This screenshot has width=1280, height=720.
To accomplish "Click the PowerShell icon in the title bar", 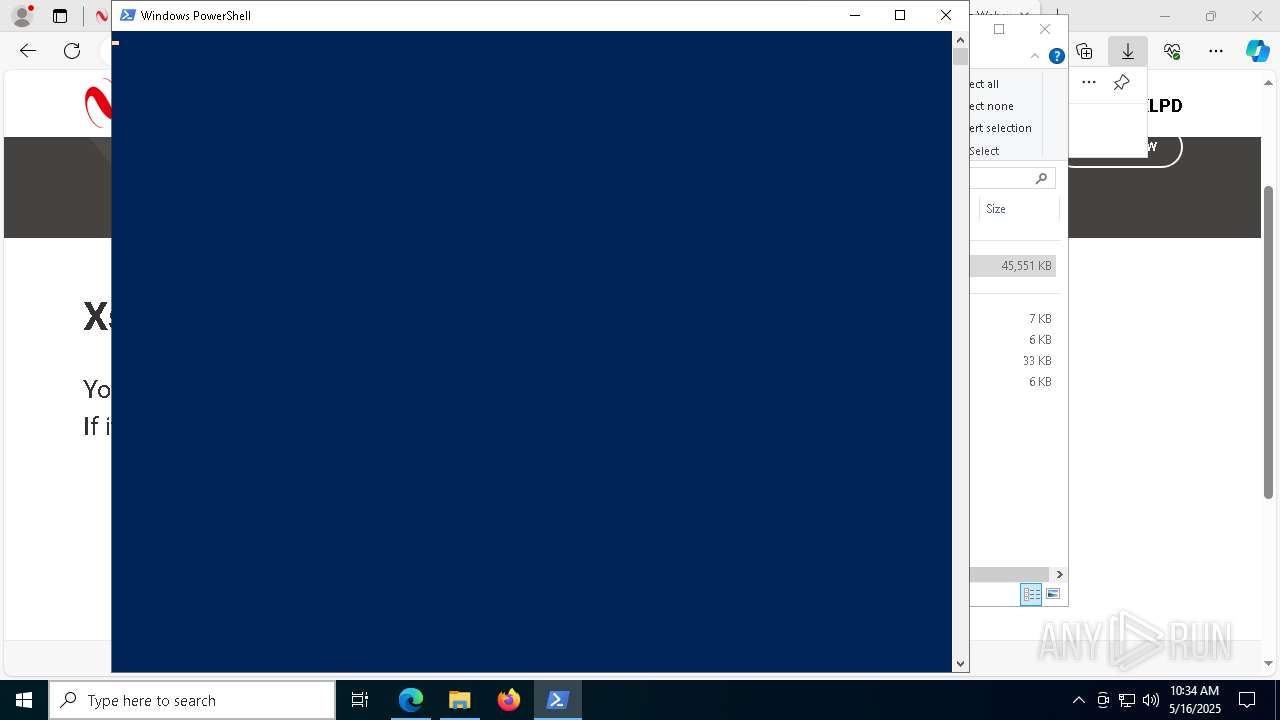I will coord(128,15).
